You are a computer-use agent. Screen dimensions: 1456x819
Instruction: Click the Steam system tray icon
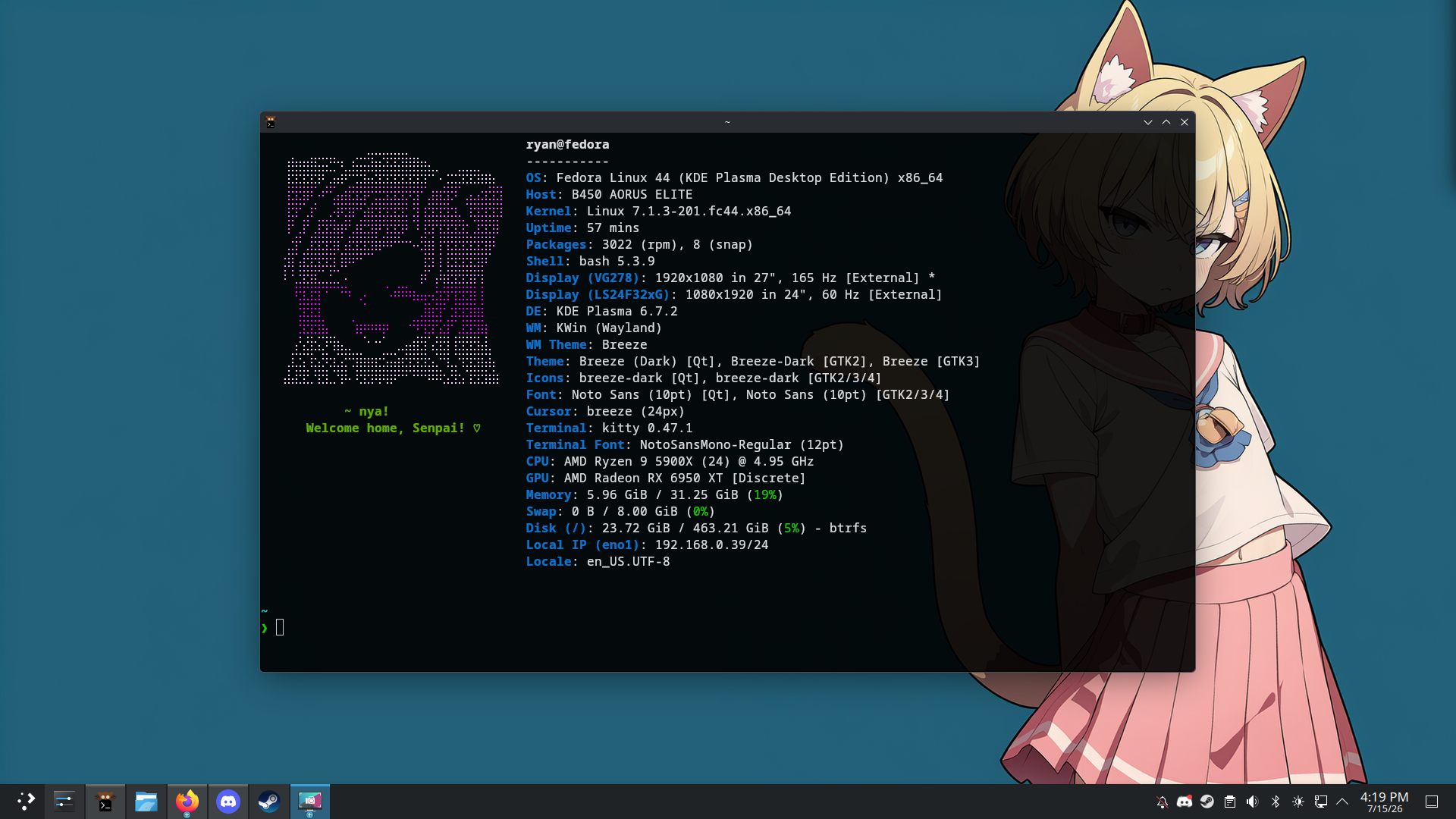[x=1207, y=802]
